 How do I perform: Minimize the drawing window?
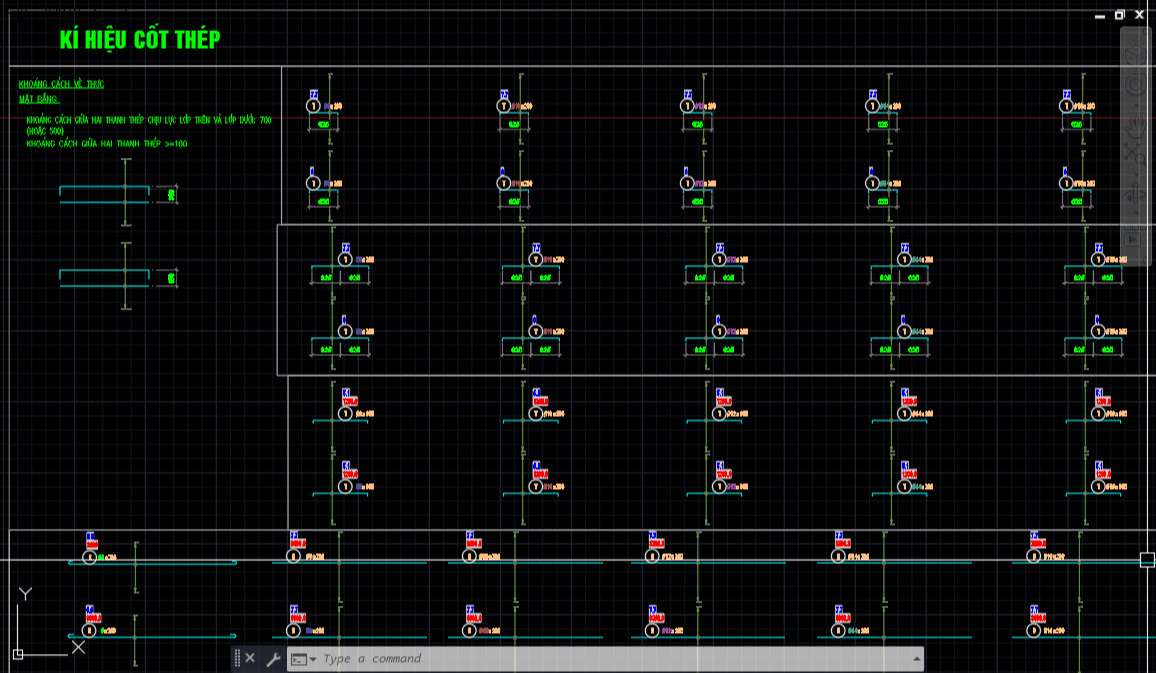[1100, 15]
